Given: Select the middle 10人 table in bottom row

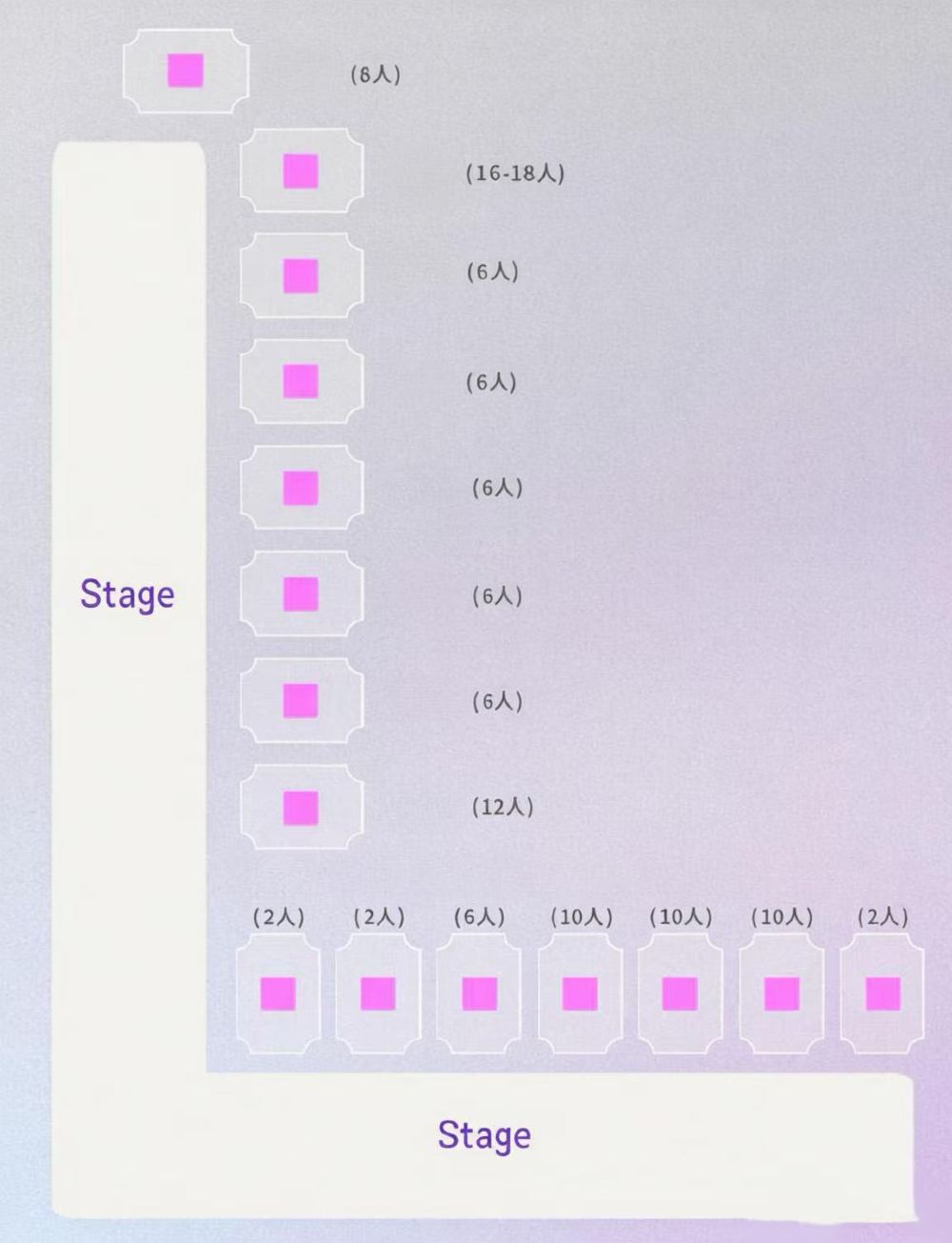Looking at the screenshot, I should pyautogui.click(x=680, y=993).
